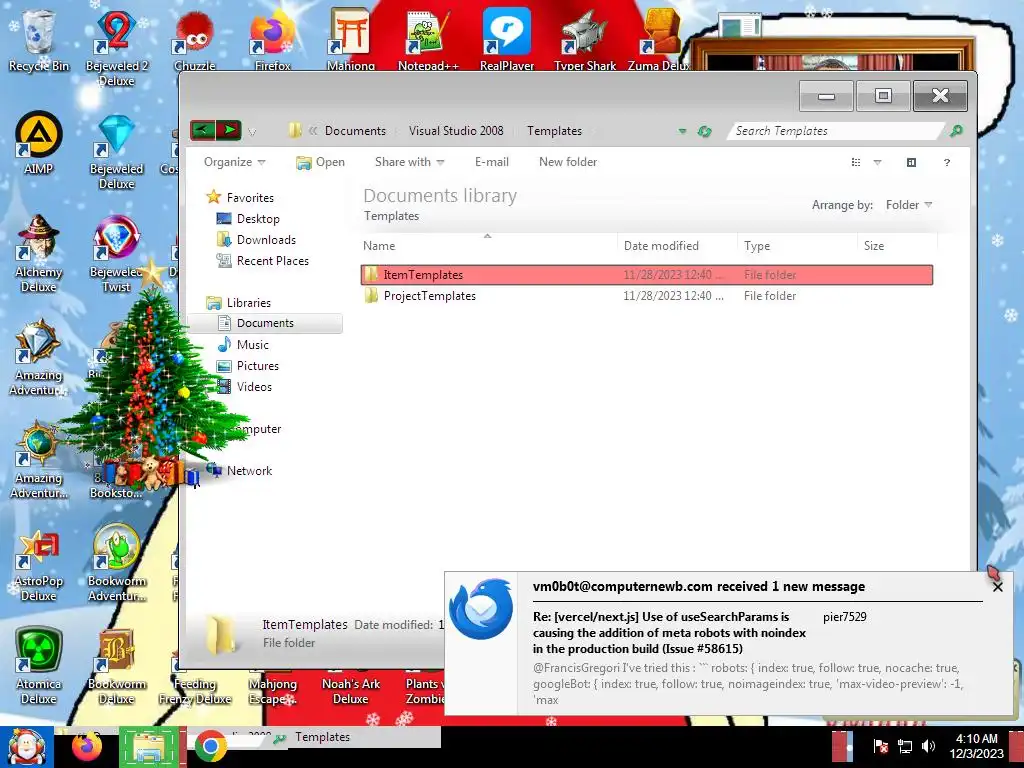Launch Alchemy Deluxe desktop shortcut

(x=39, y=253)
